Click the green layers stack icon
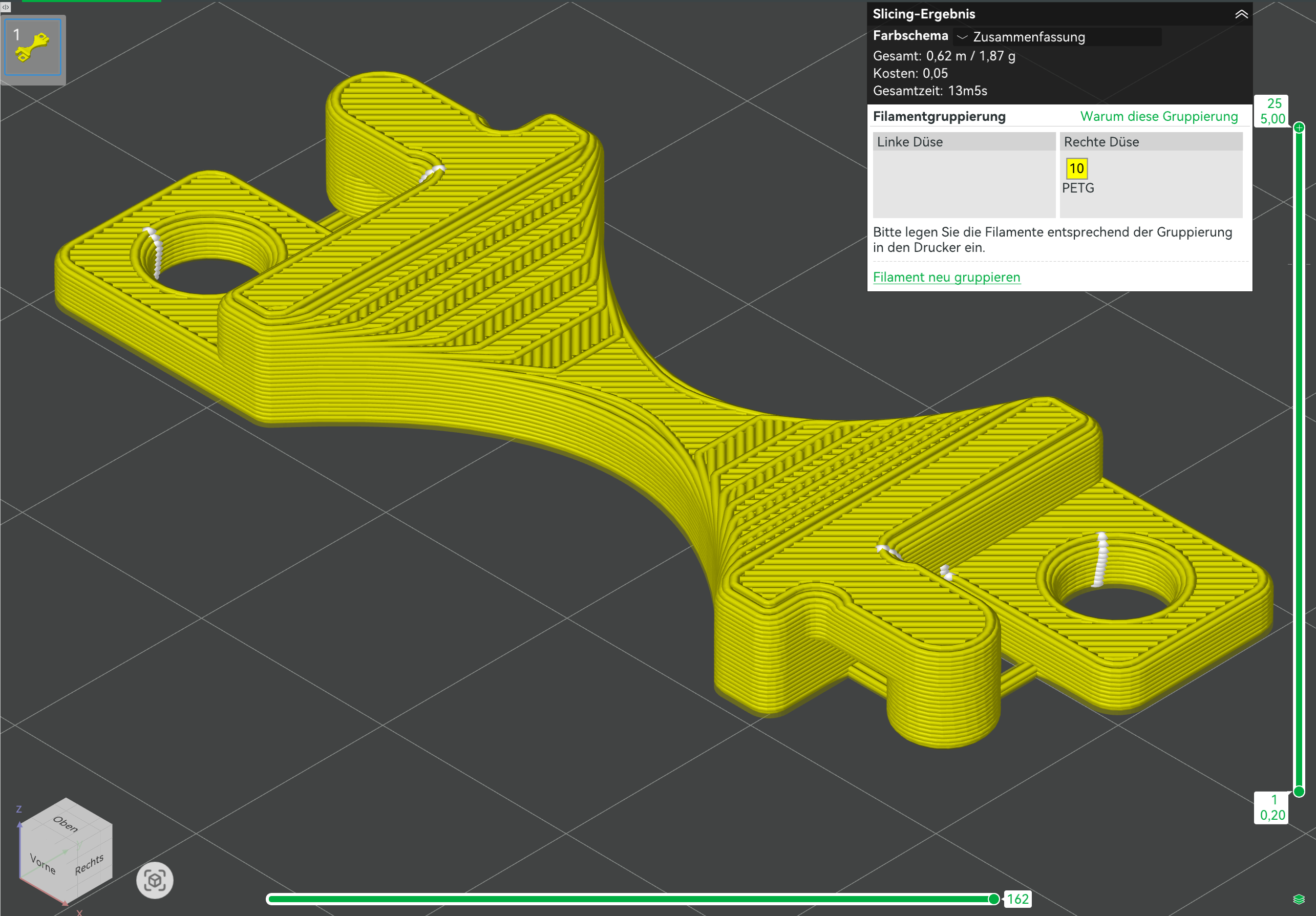The image size is (1316, 916). (1299, 900)
